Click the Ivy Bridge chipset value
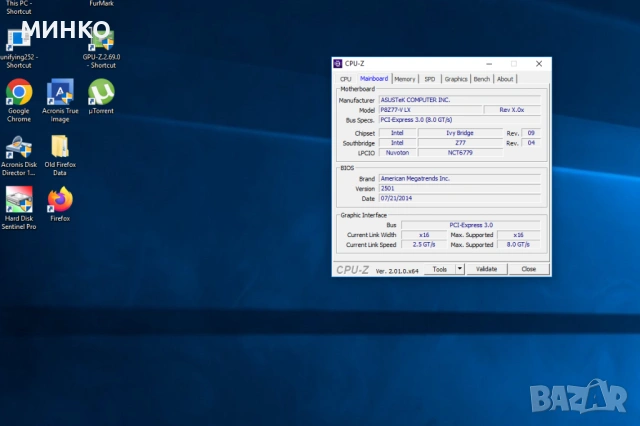Image resolution: width=640 pixels, height=426 pixels. [x=460, y=133]
